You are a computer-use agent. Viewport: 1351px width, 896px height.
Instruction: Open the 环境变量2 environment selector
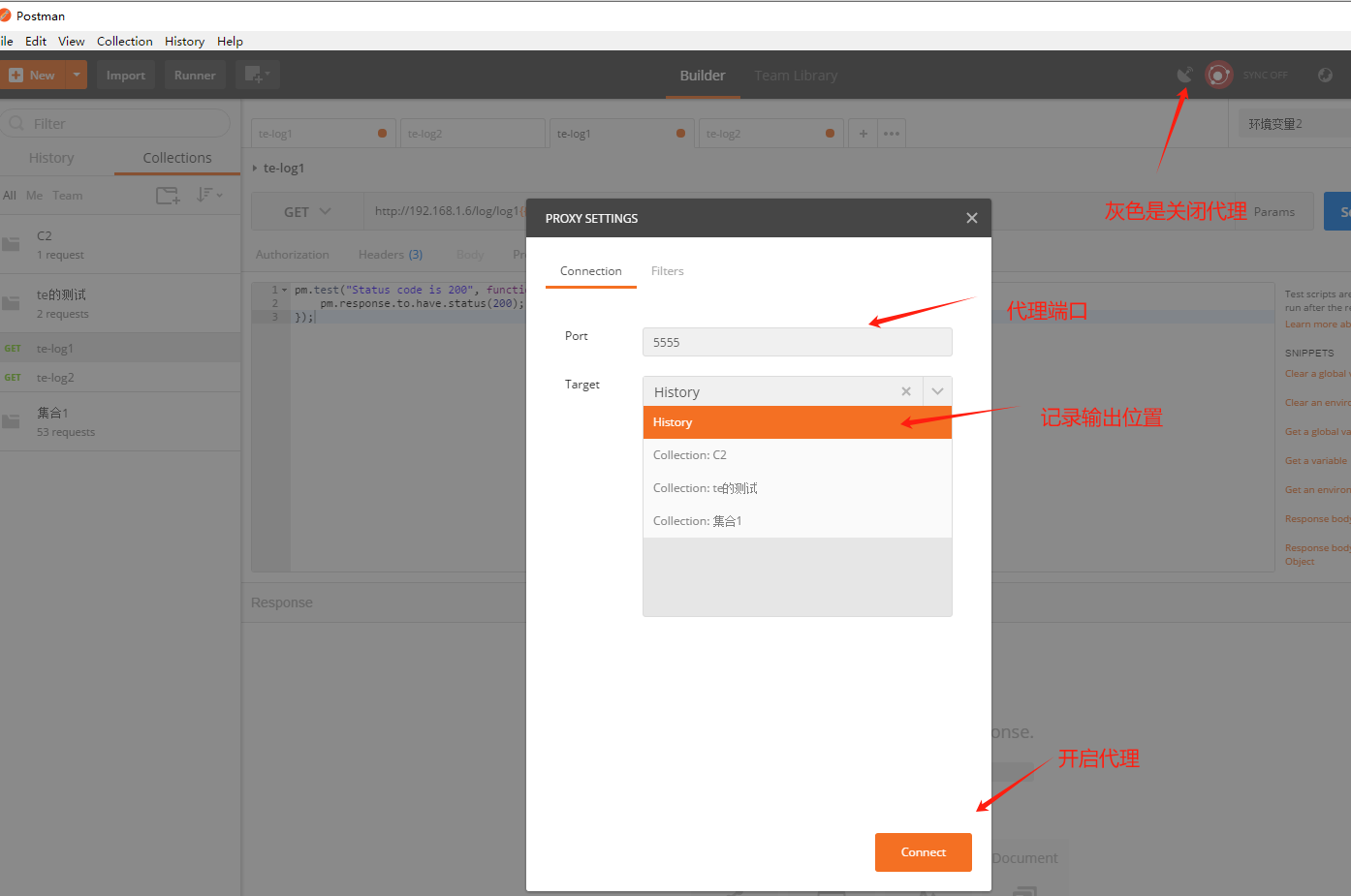[1295, 124]
